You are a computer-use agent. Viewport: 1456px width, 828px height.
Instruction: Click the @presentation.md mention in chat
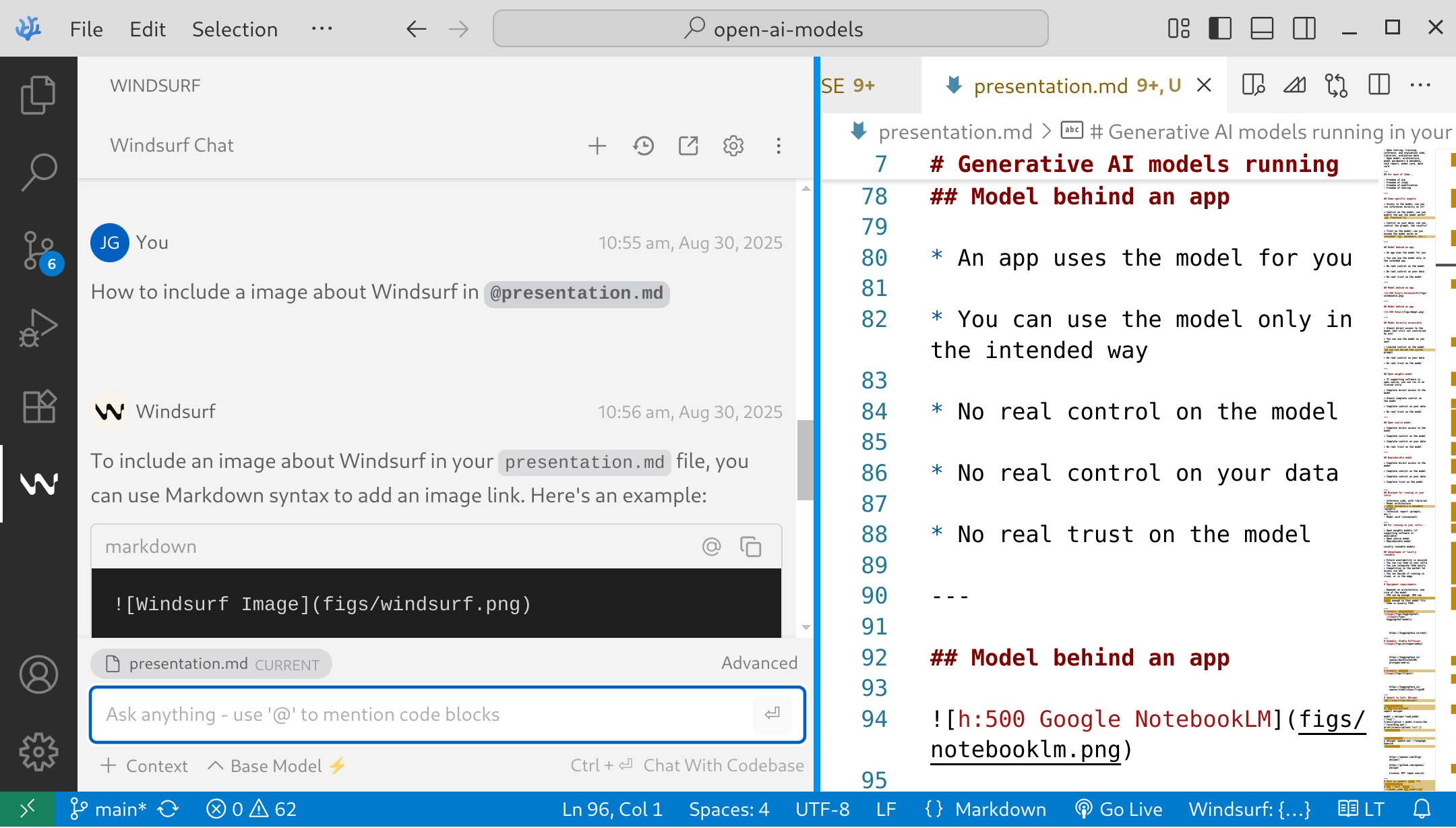pyautogui.click(x=577, y=293)
